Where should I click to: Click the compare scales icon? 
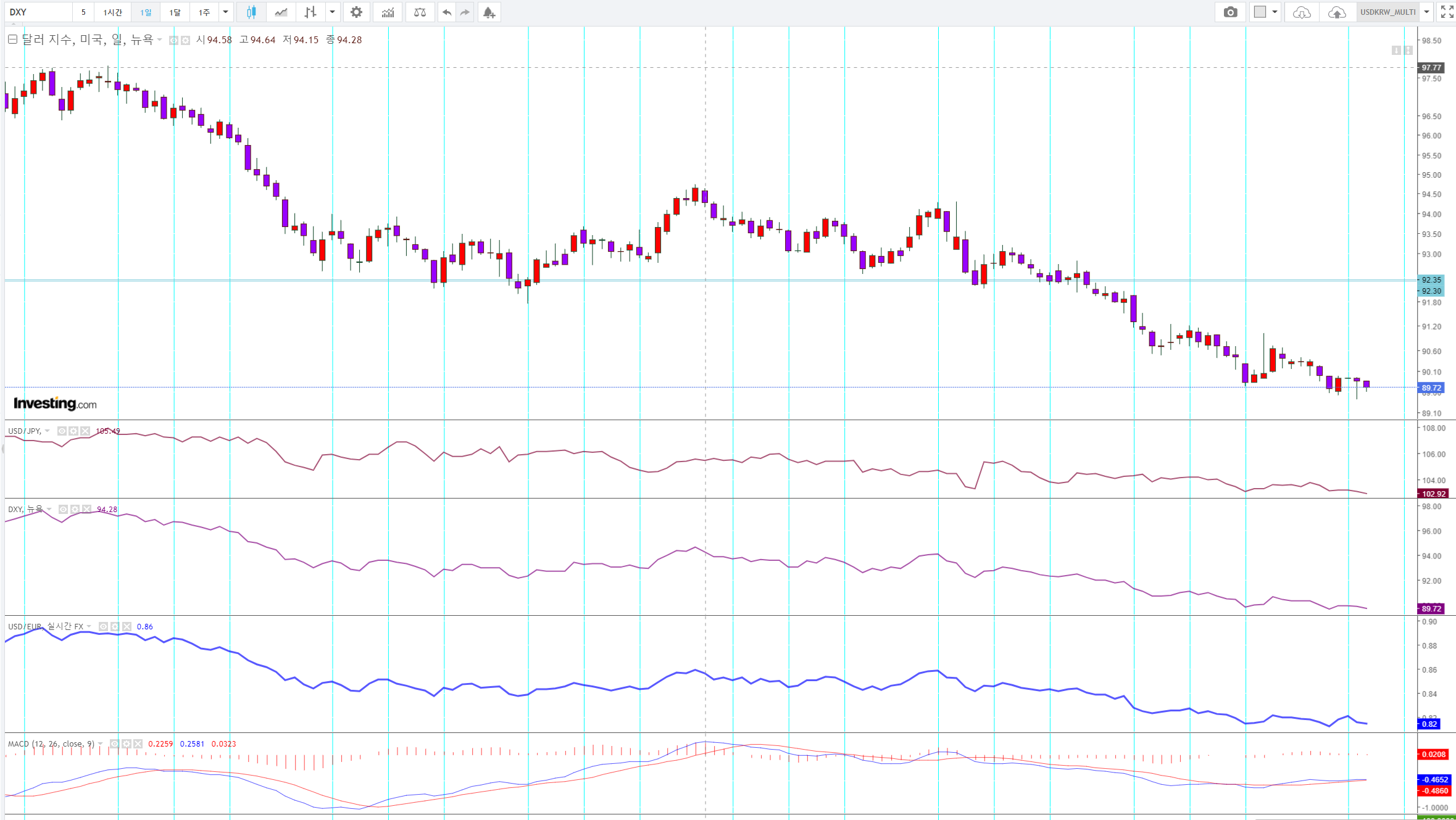coord(420,12)
